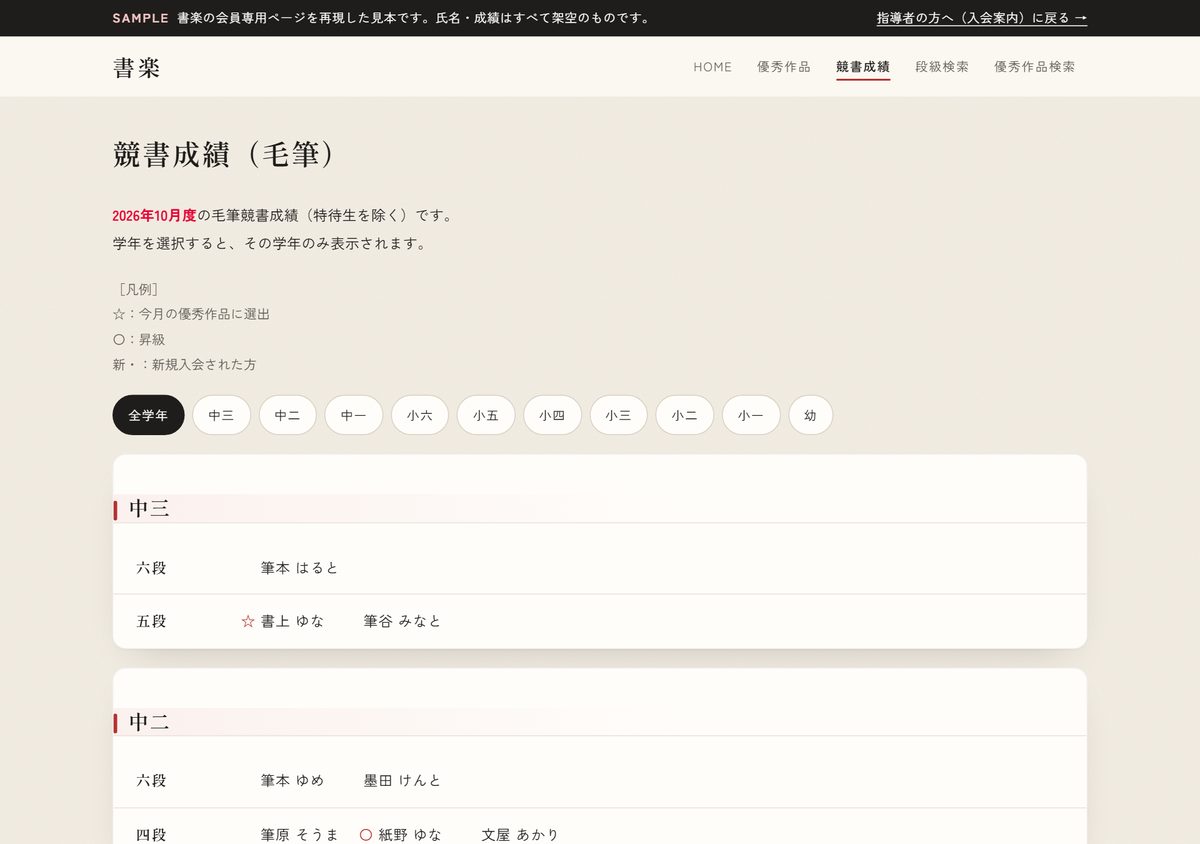Click legend line ☆：今月の優秀作品に選出

tap(191, 314)
